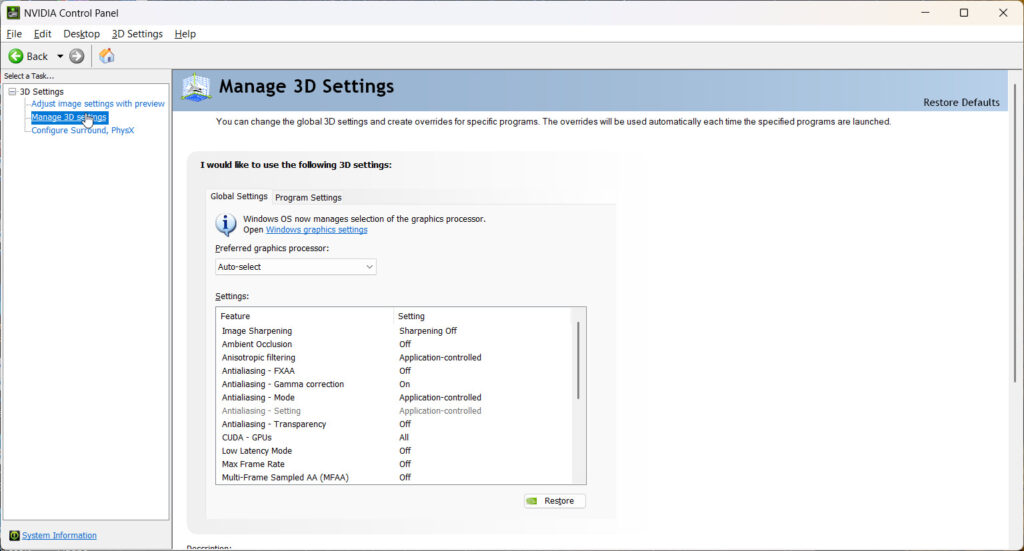This screenshot has width=1024, height=551.
Task: Open the 3D Settings menu
Action: coord(137,34)
